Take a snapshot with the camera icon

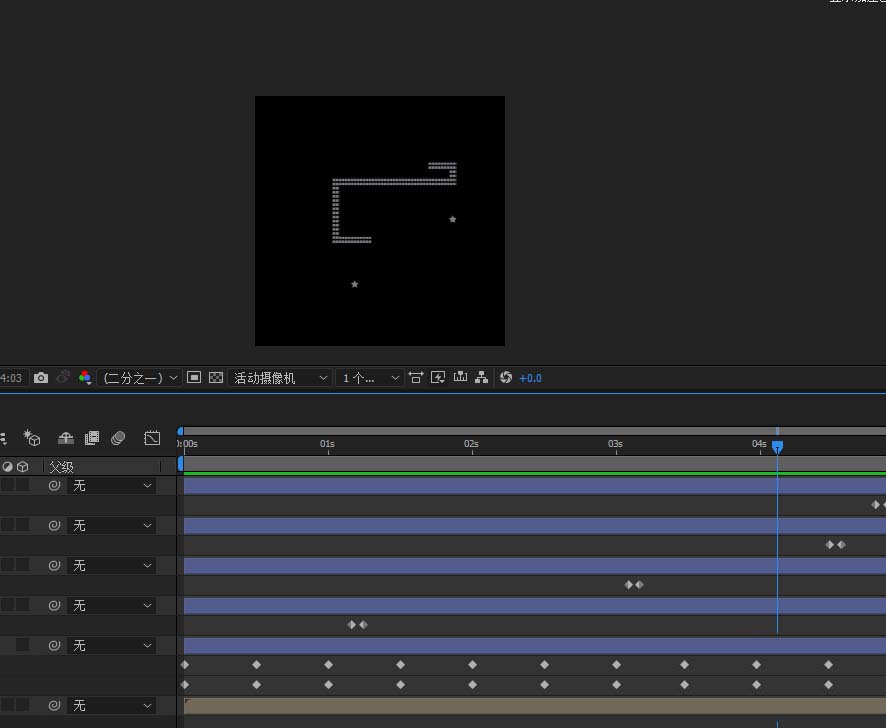41,378
